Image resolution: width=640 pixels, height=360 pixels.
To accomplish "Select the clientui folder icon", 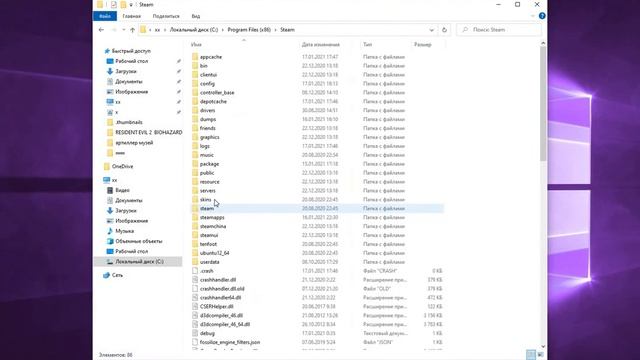I will click(x=195, y=75).
